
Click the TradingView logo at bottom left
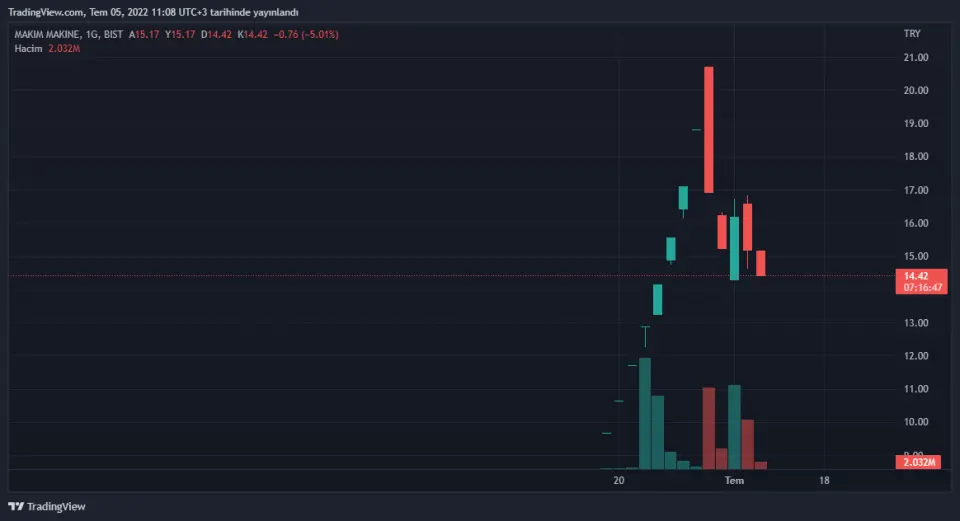pyautogui.click(x=47, y=506)
